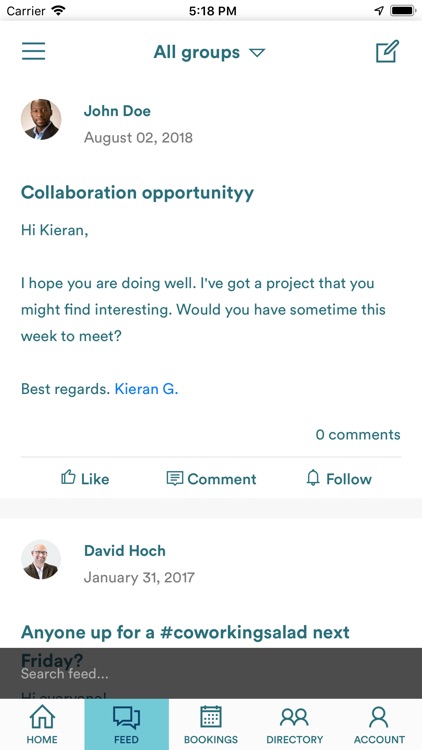Click the Search feed input field
Viewport: 422px width, 750px height.
click(211, 673)
